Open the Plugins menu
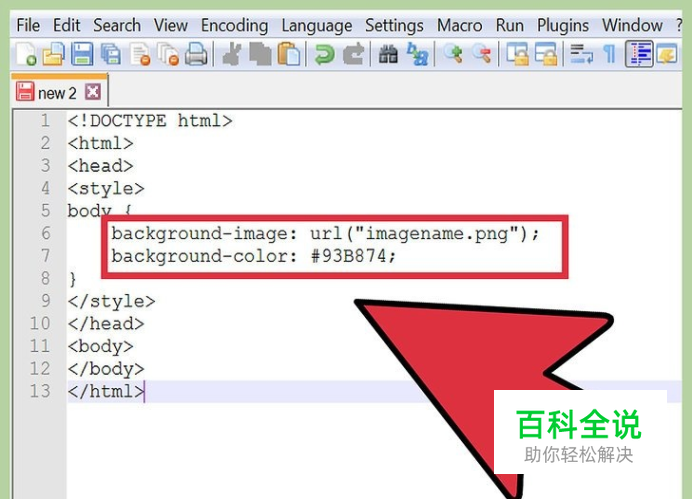The image size is (692, 499). pos(563,26)
